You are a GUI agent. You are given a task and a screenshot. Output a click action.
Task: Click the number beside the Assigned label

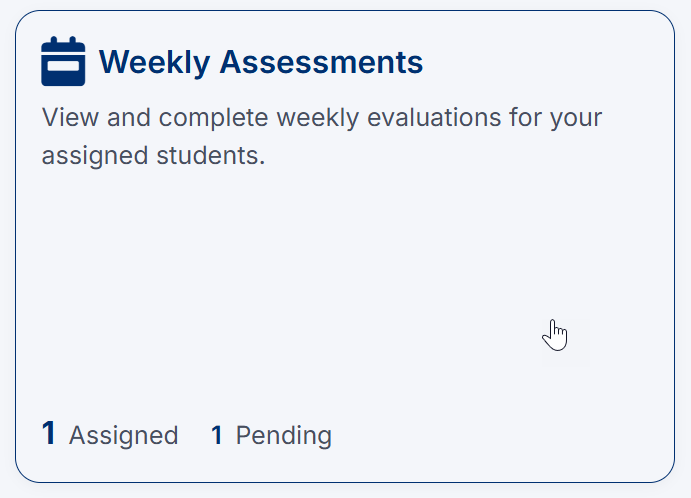point(49,435)
